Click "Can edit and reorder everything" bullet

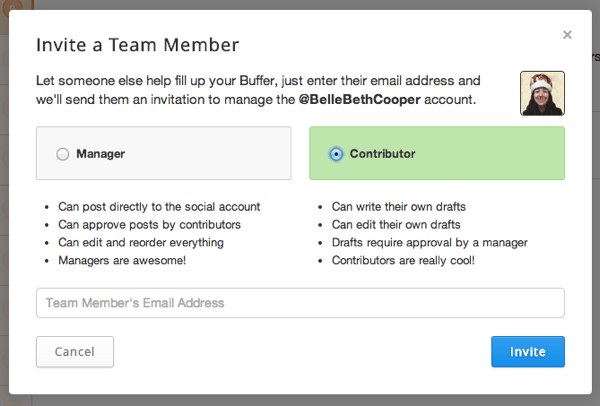tap(142, 242)
